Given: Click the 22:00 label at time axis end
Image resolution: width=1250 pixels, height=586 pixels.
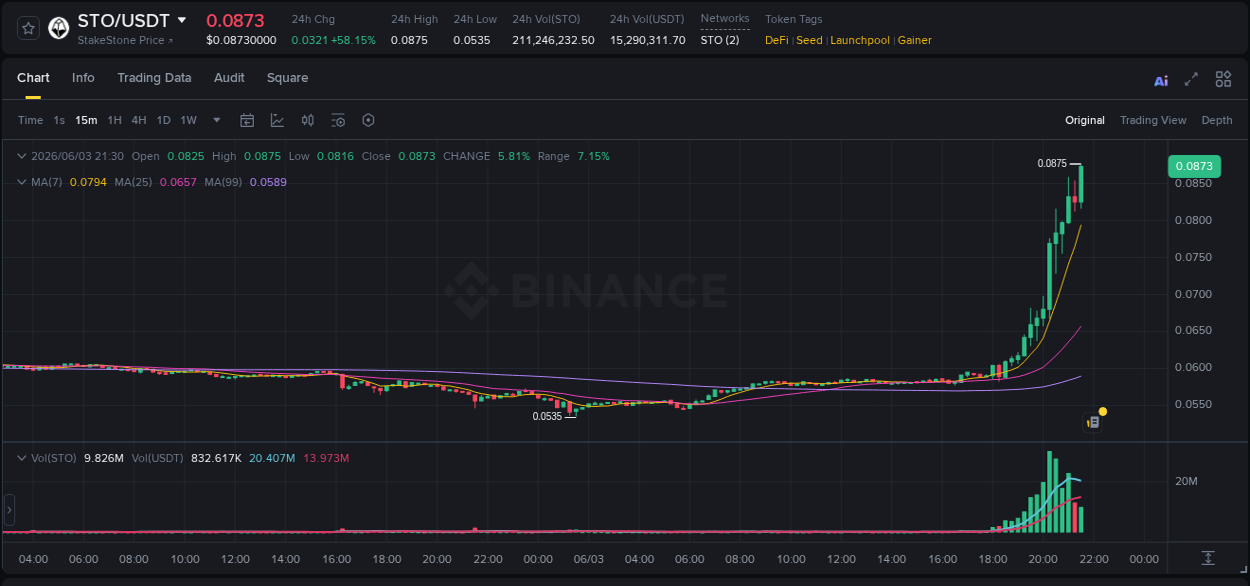Looking at the screenshot, I should coord(1094,559).
